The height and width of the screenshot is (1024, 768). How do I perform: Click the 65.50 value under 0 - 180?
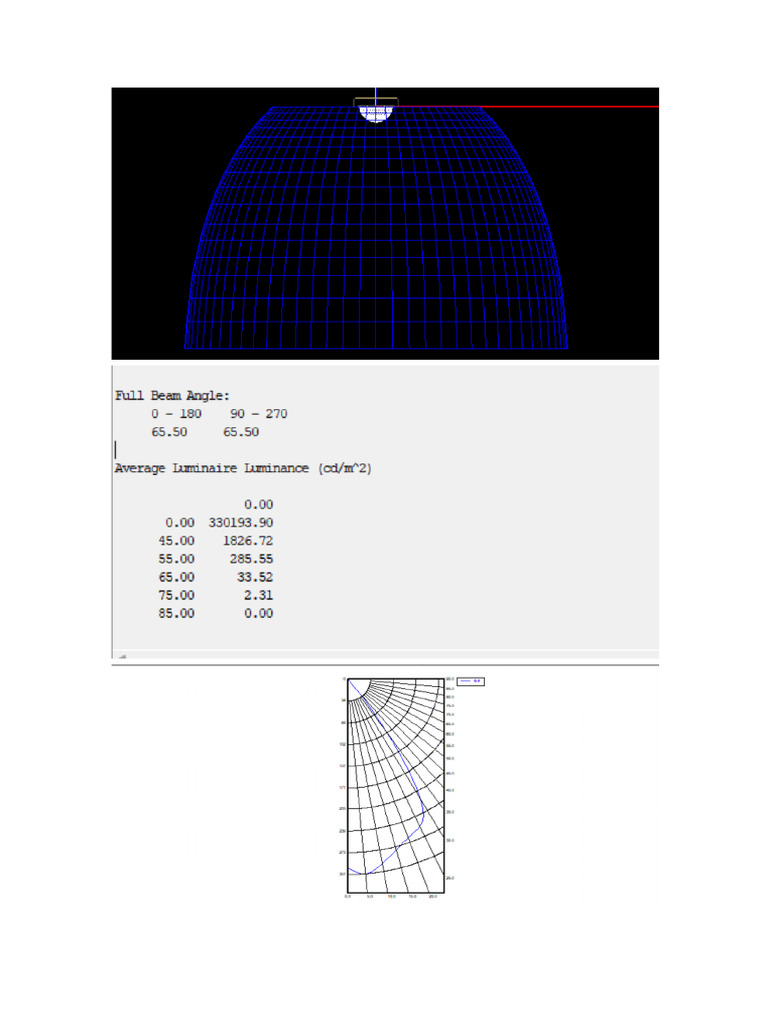coord(169,432)
